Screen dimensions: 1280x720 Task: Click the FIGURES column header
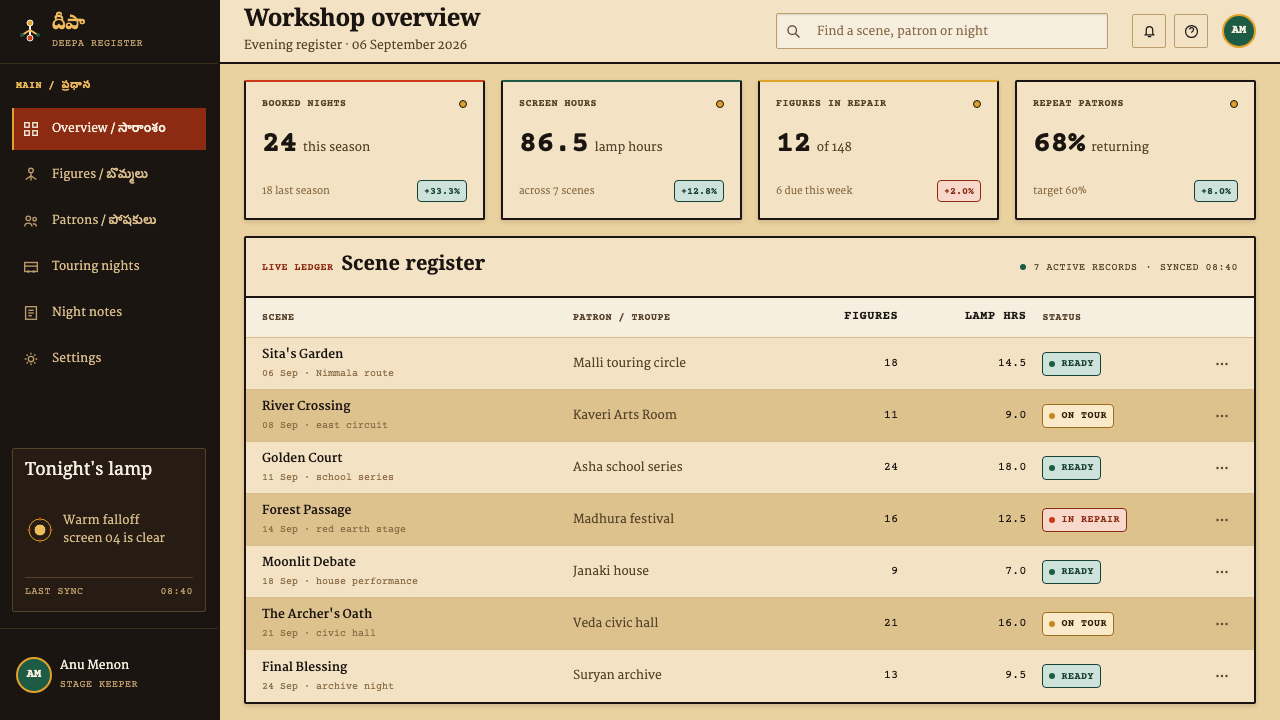pyautogui.click(x=871, y=316)
